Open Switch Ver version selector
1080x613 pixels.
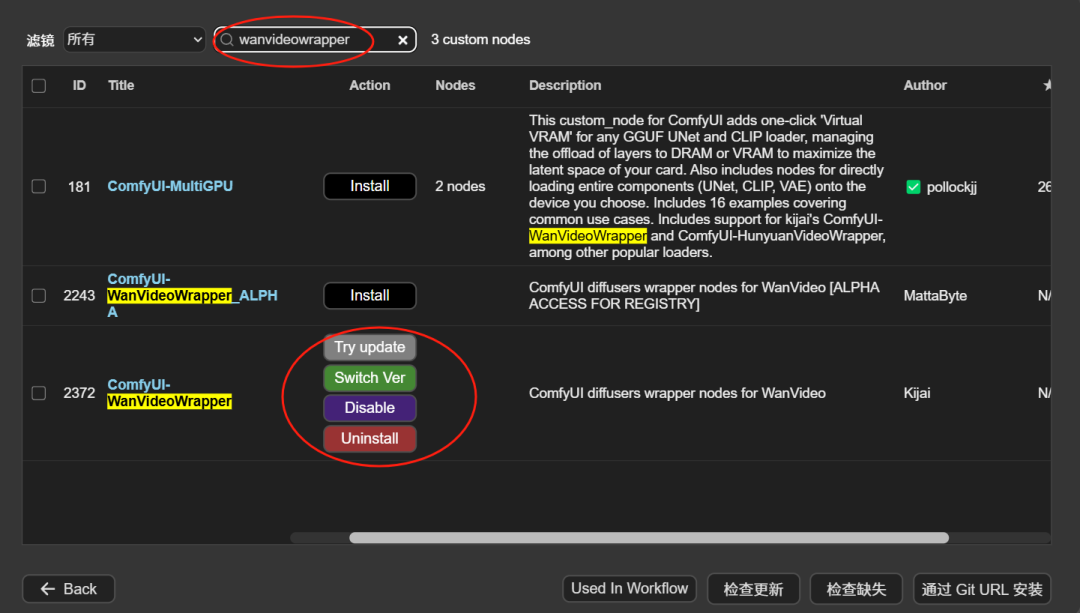point(369,378)
